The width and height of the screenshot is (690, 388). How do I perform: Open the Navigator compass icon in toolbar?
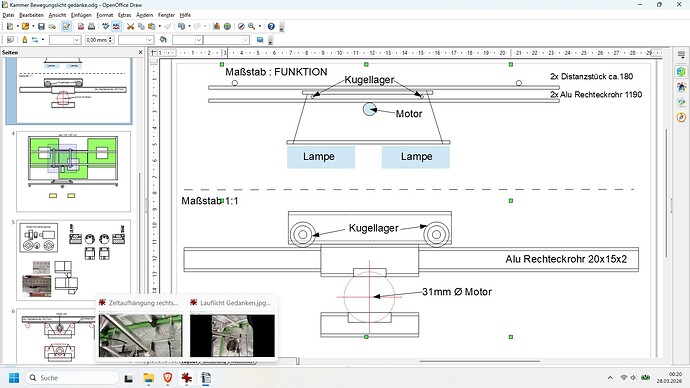[241, 26]
